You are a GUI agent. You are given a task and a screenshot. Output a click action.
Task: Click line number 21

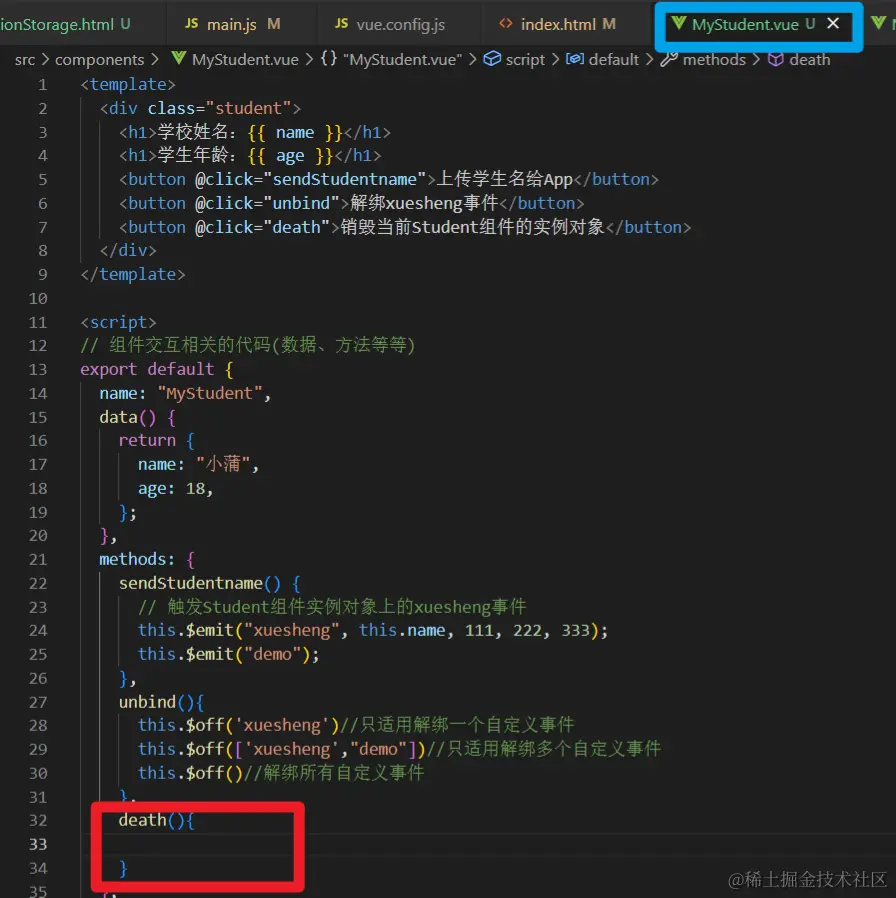point(38,560)
